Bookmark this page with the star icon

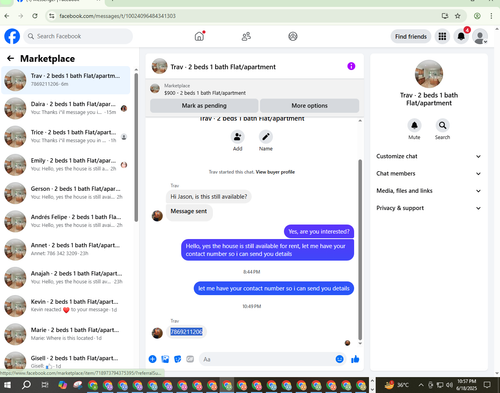(458, 16)
